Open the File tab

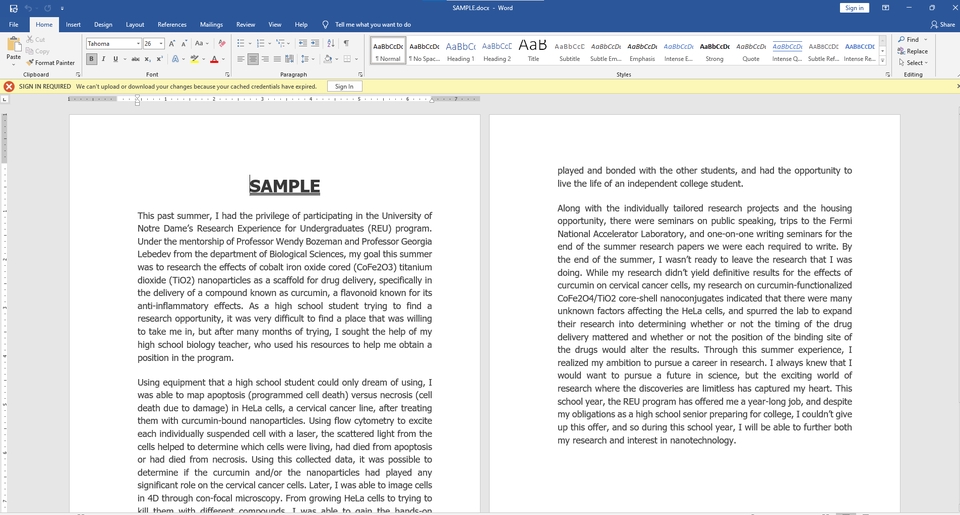pyautogui.click(x=13, y=24)
